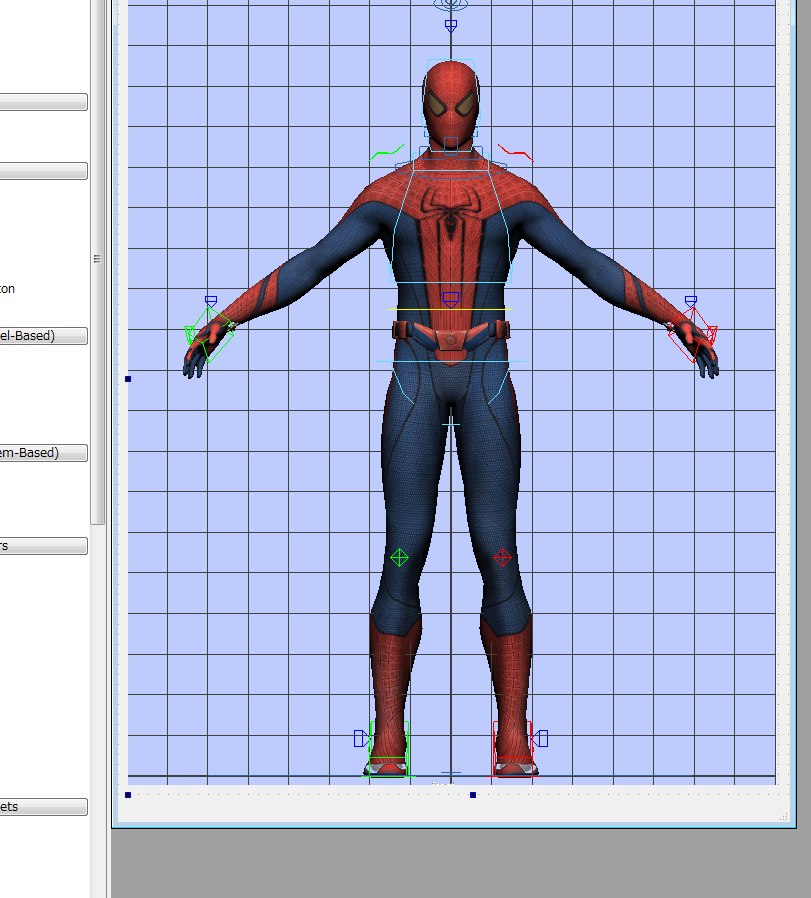Select the blue head control handle above the head
This screenshot has height=898, width=811.
[x=451, y=25]
